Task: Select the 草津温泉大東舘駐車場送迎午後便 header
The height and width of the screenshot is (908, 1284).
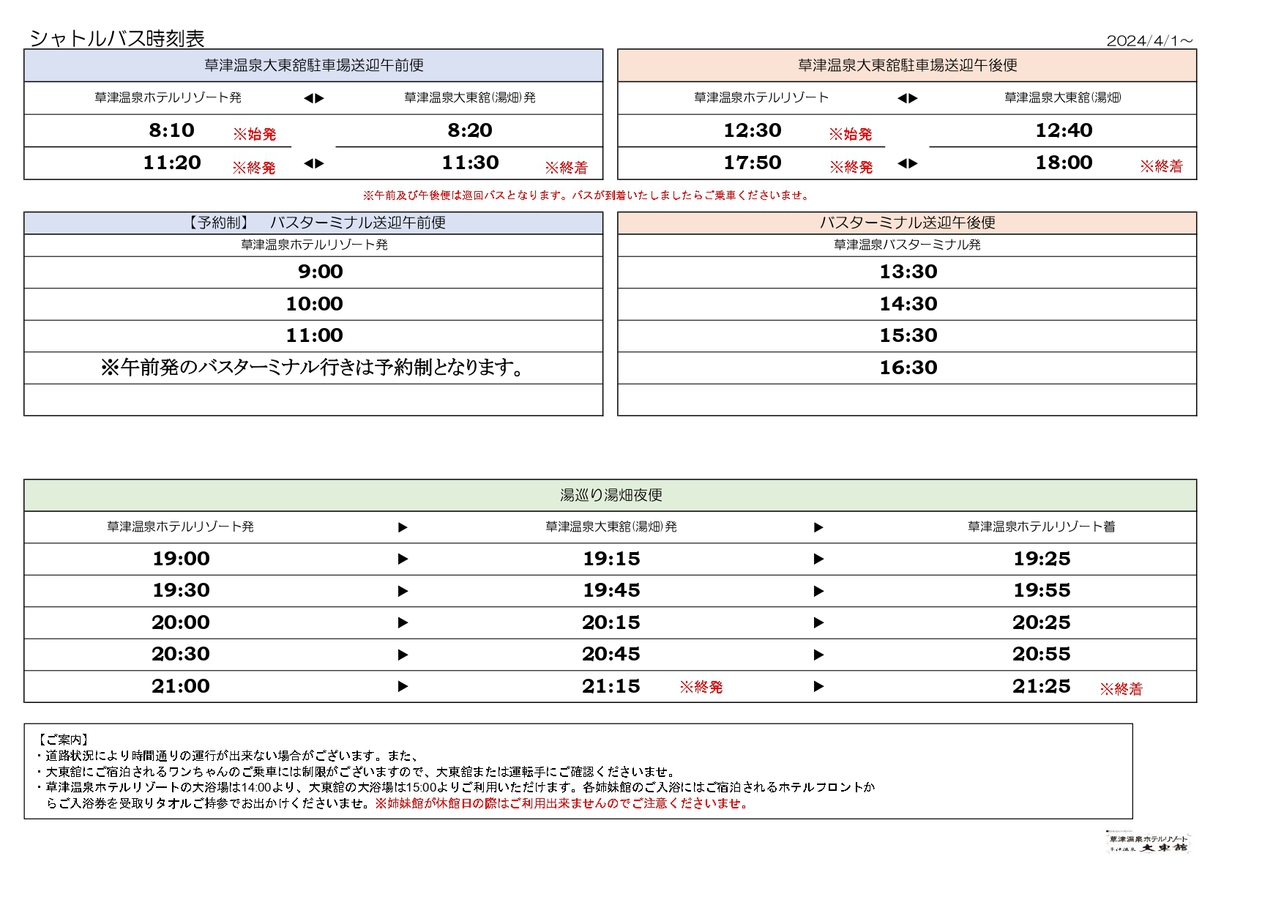Action: pos(908,65)
